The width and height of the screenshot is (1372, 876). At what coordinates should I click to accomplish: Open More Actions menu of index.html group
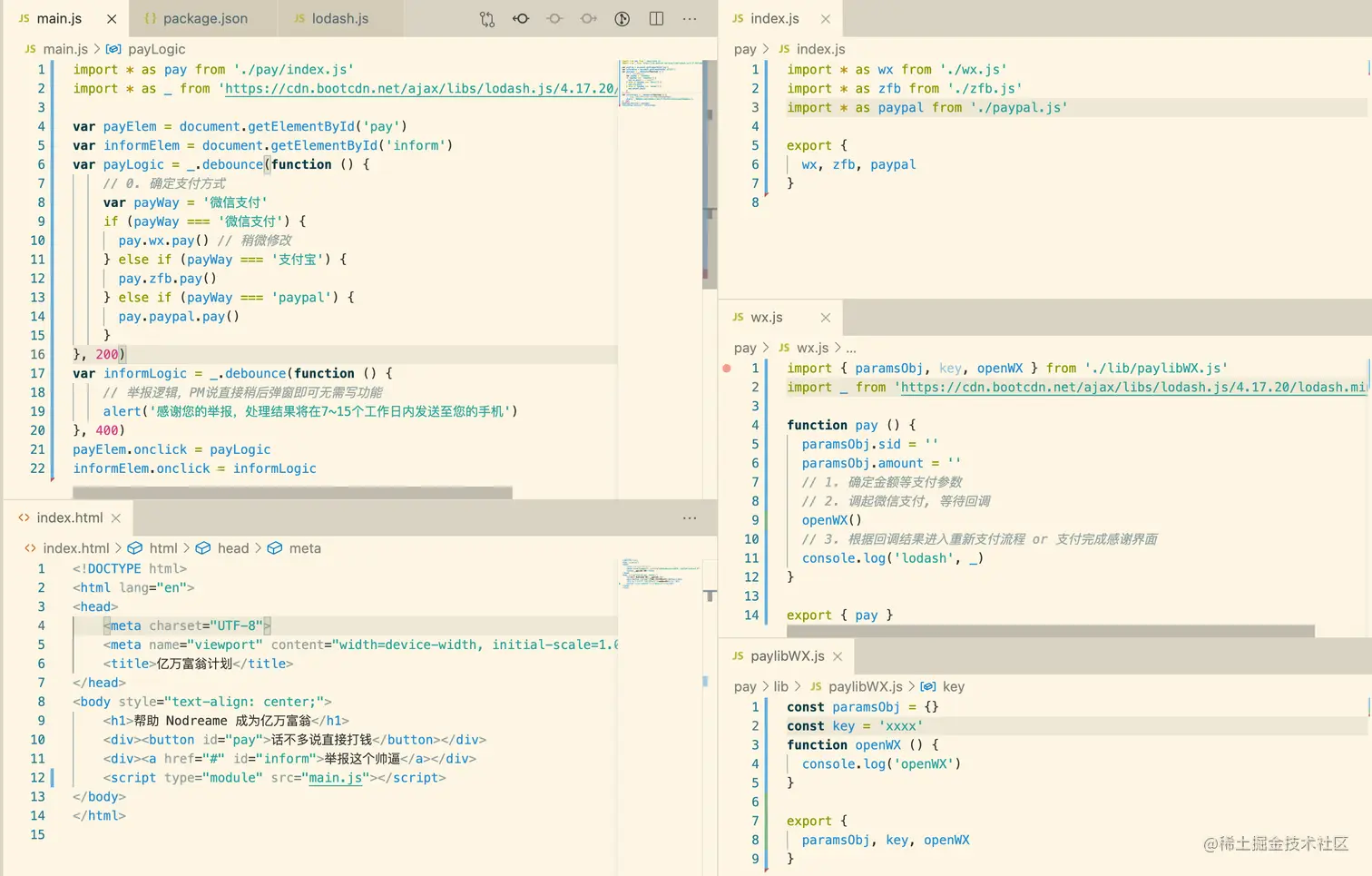coord(690,517)
